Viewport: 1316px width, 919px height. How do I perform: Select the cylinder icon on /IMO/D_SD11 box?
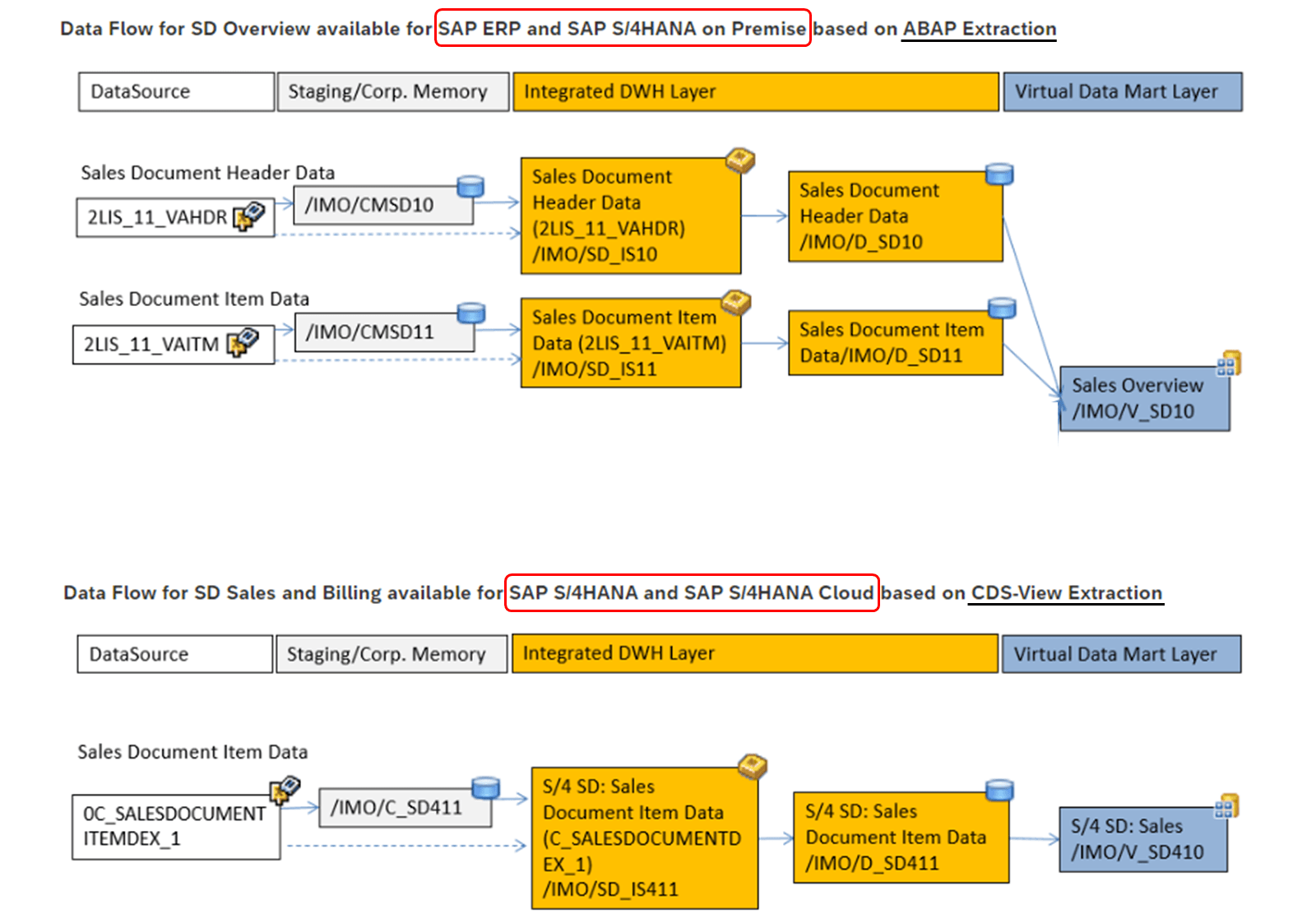[x=1002, y=309]
